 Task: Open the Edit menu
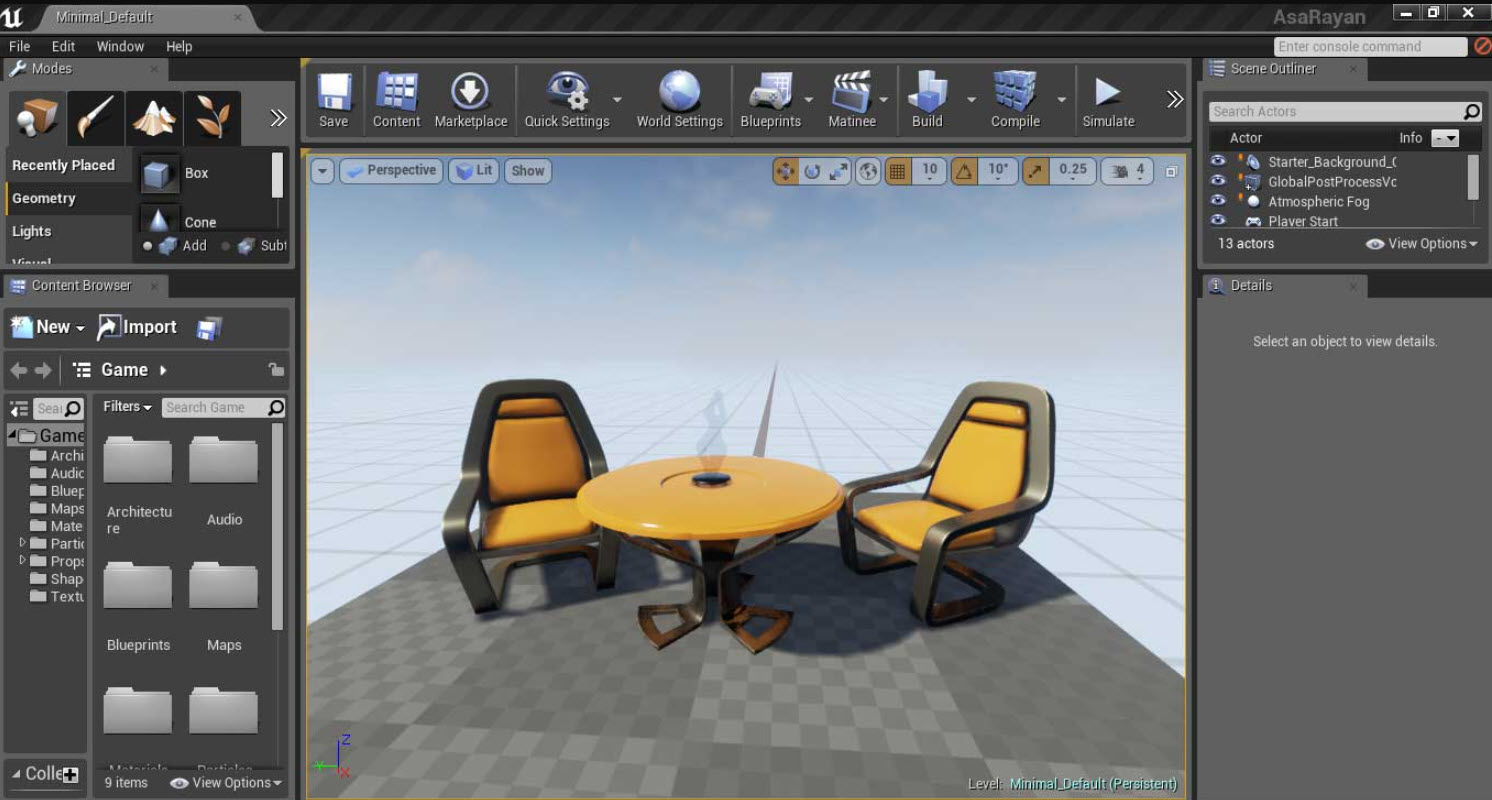[x=63, y=47]
